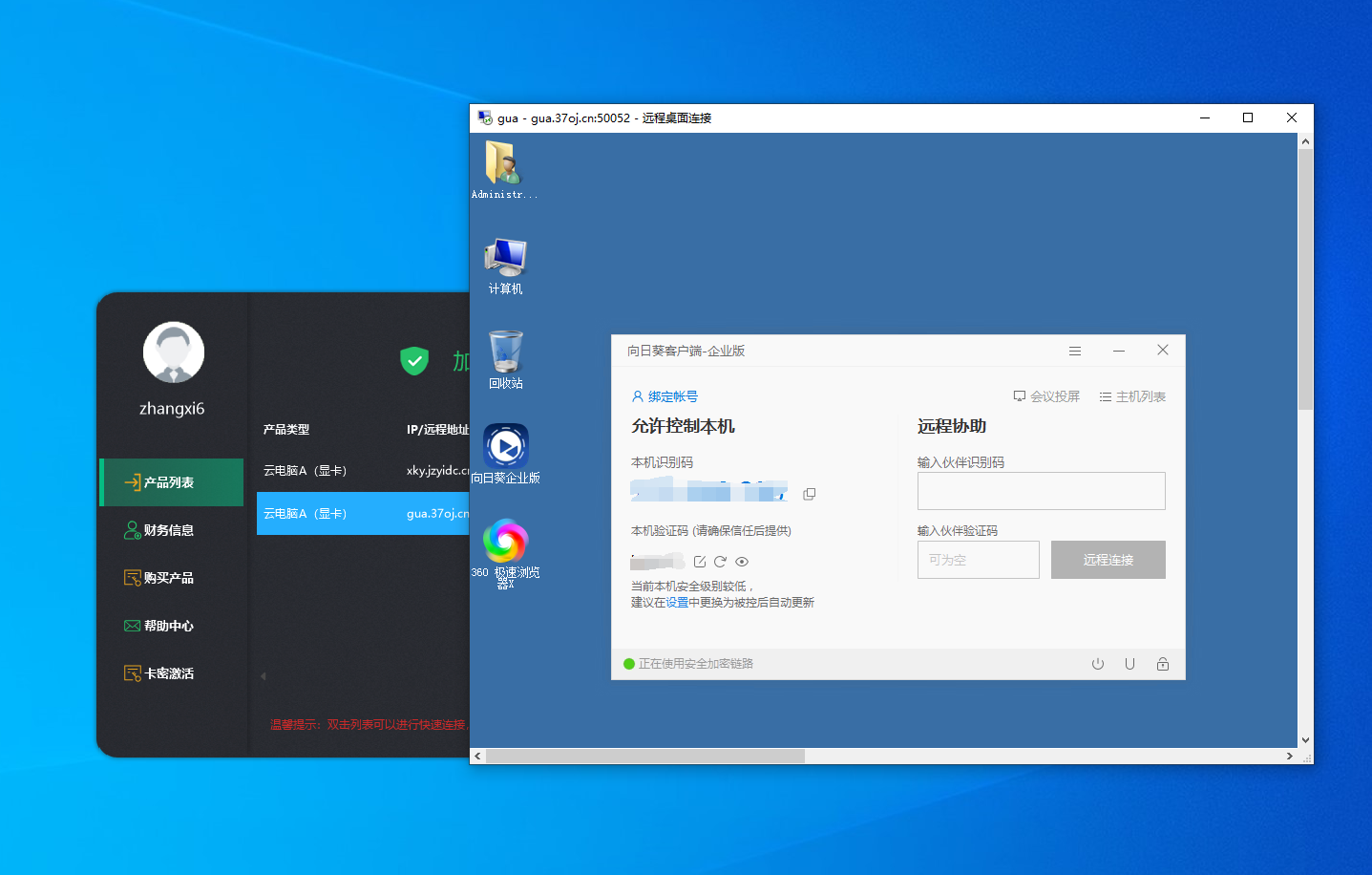Click the U-shaped icon in Sunflower status bar
1372x875 pixels.
click(1129, 664)
